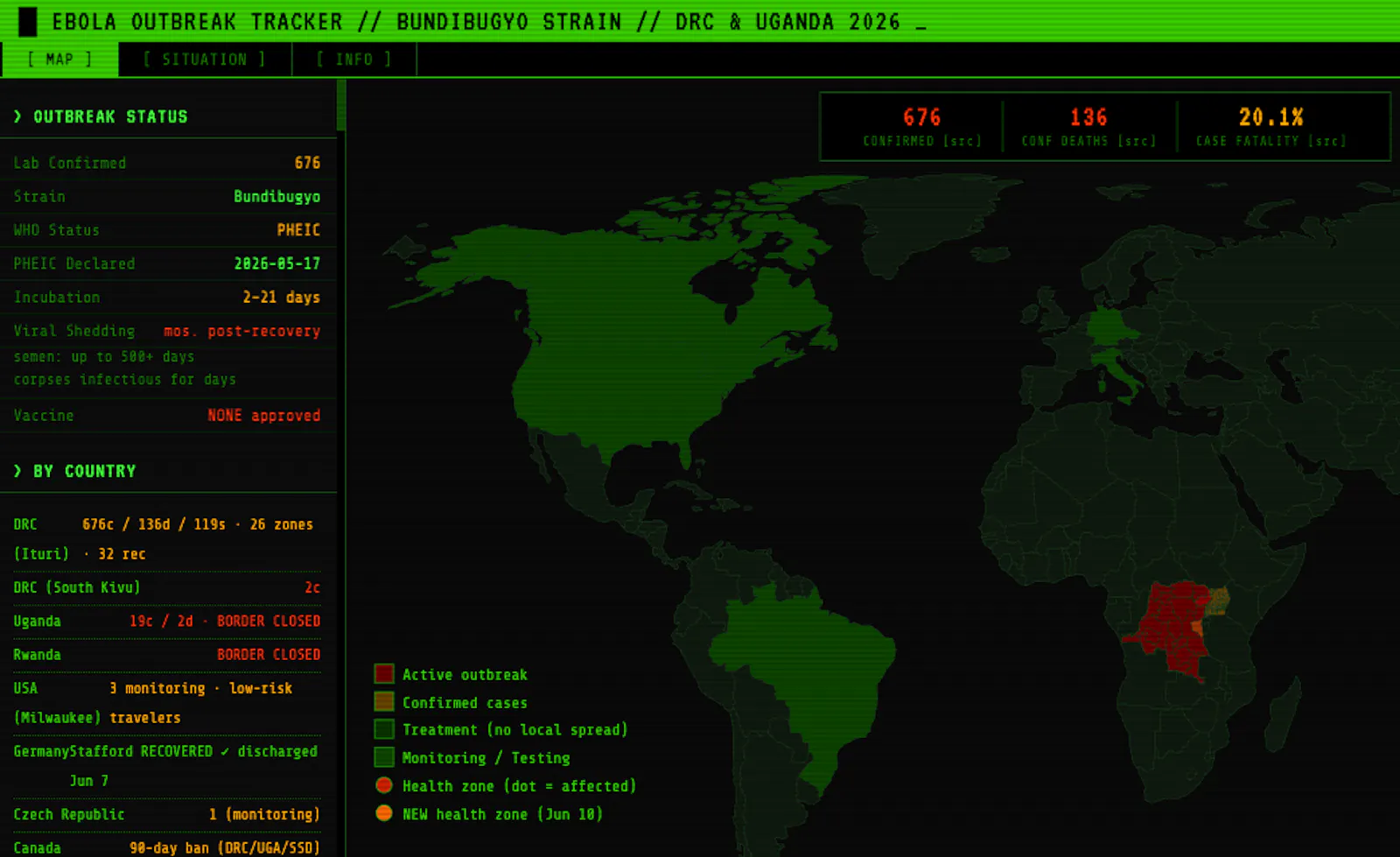Click the 676 confirmed count at top
Viewport: 1400px width, 857px height.
(921, 117)
